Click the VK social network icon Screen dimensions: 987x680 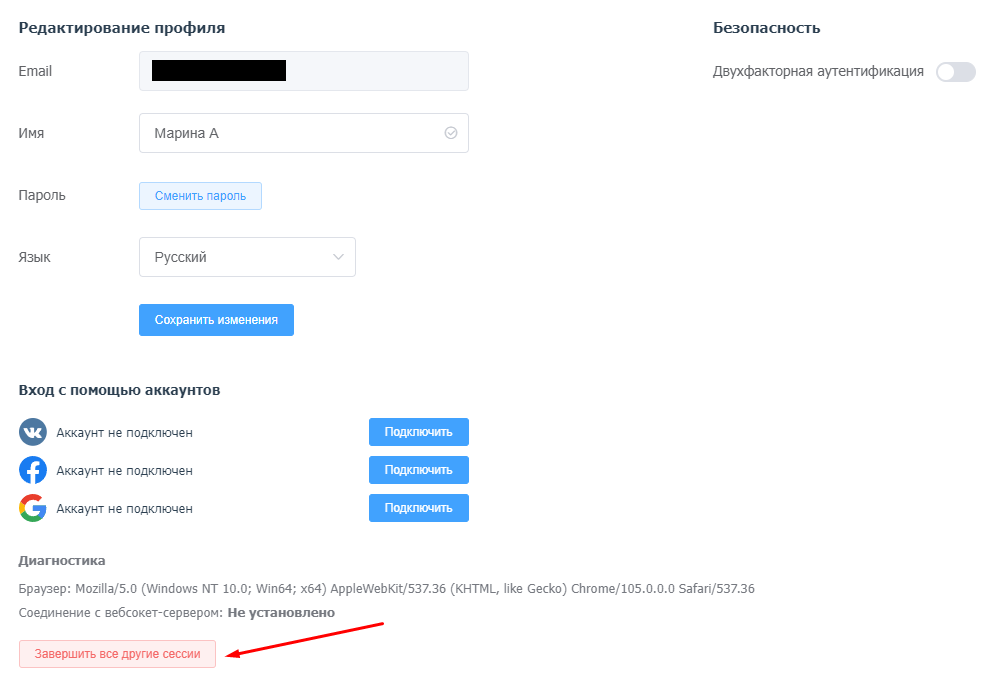point(33,433)
